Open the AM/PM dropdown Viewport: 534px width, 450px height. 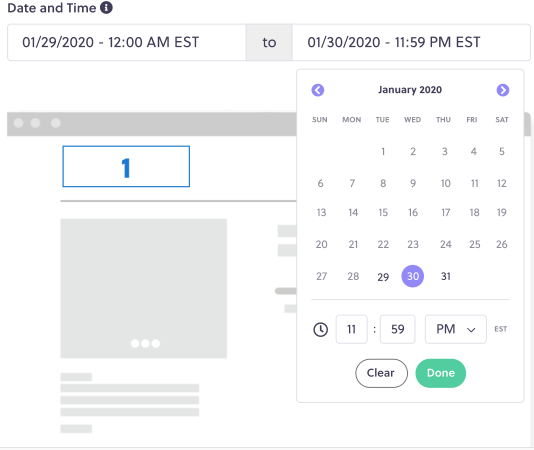(x=456, y=329)
